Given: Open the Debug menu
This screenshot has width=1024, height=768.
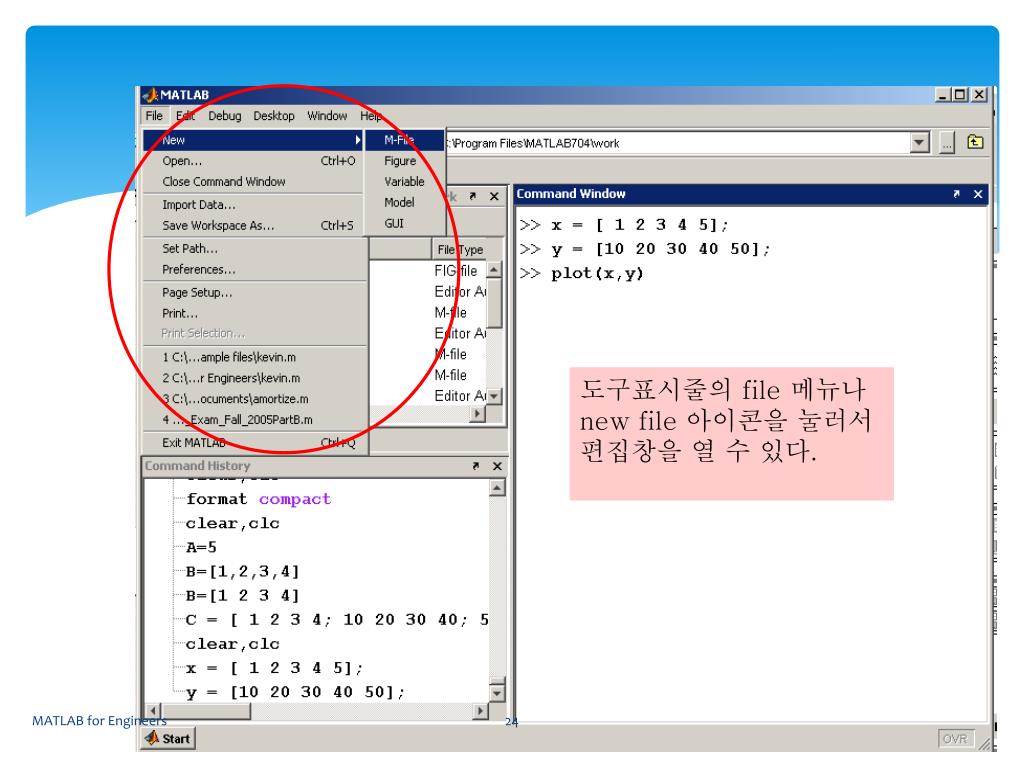Looking at the screenshot, I should pos(225,116).
